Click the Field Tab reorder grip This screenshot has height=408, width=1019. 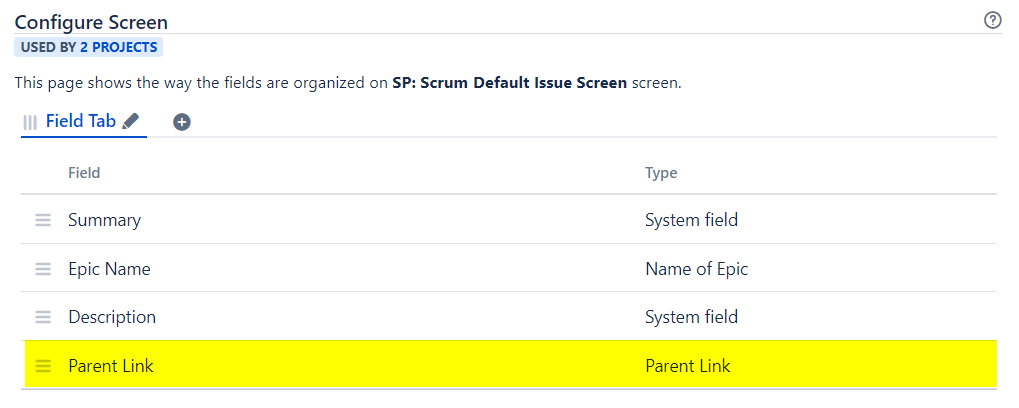click(30, 122)
